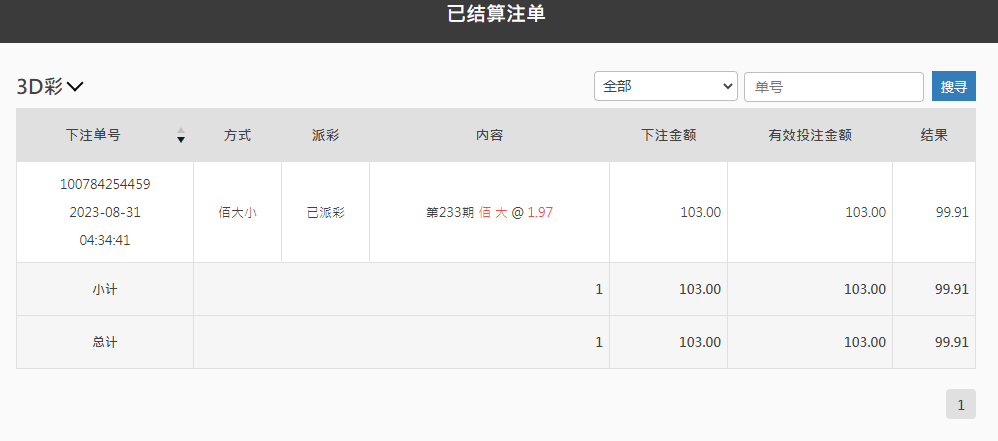998x441 pixels.
Task: Click the 内容 column header
Action: [x=489, y=135]
